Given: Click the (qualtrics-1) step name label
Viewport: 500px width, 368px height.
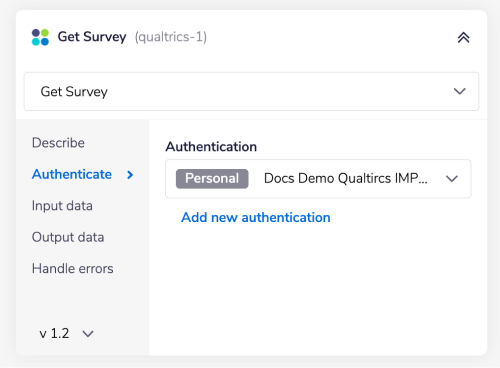Looking at the screenshot, I should pyautogui.click(x=171, y=37).
